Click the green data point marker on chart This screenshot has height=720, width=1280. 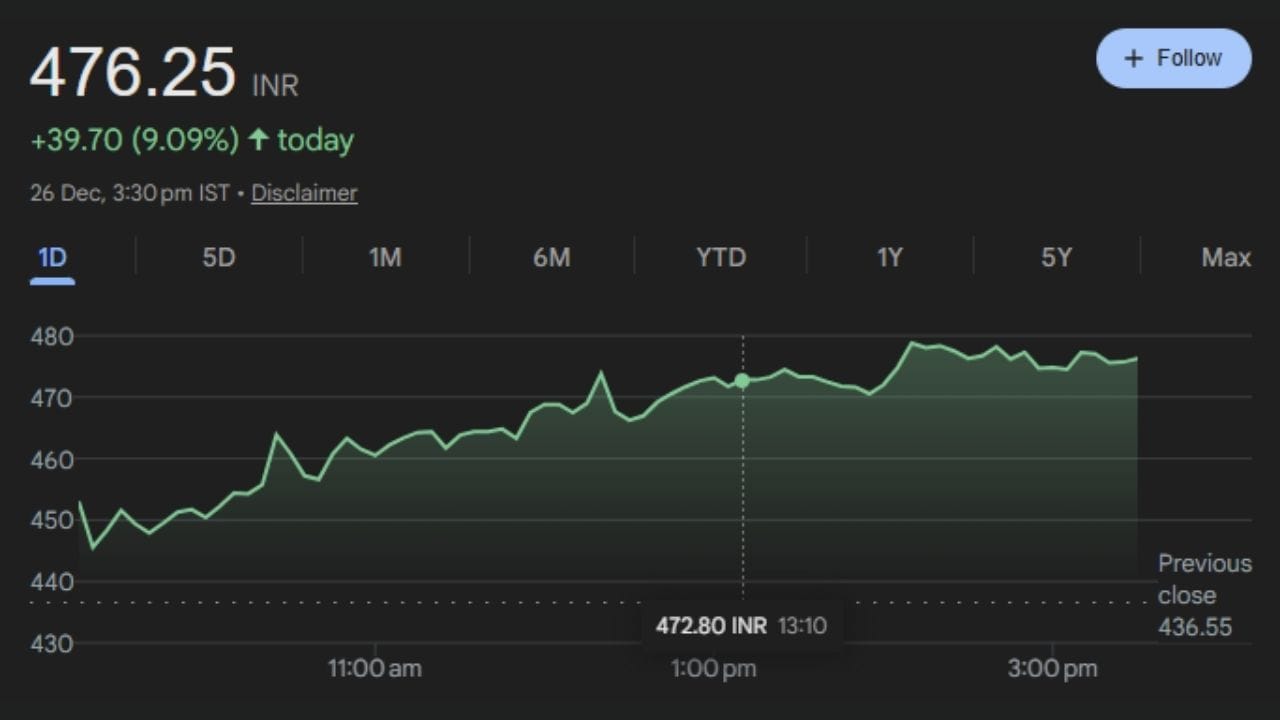(742, 381)
